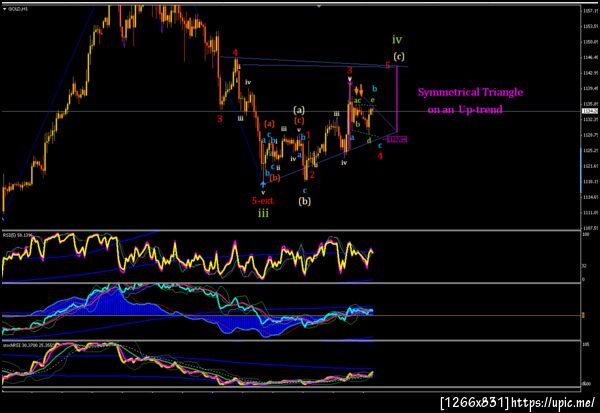This screenshot has width=600, height=413.
Task: Select the red '4' label below cyan c
Action: point(380,156)
